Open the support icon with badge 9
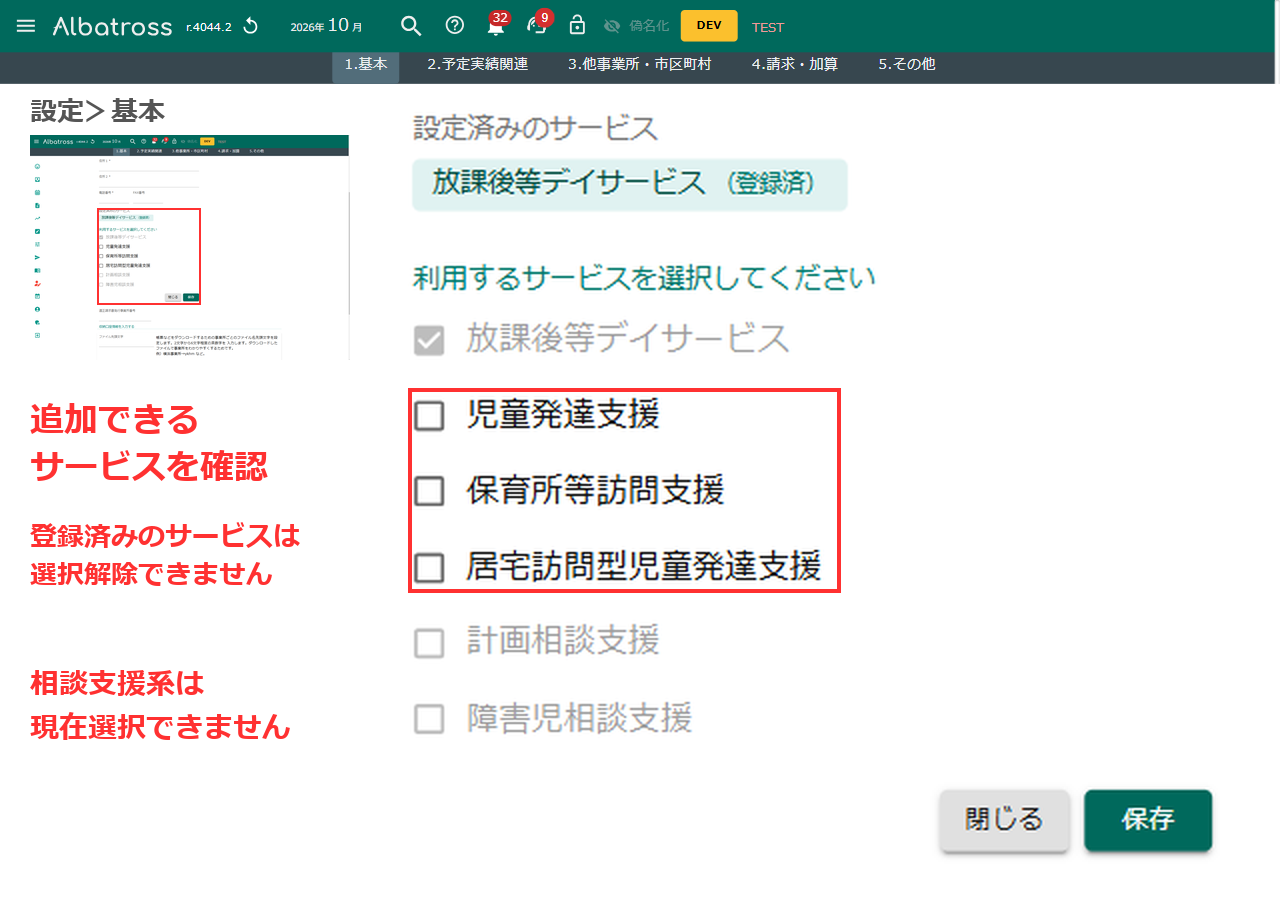Image resolution: width=1280 pixels, height=900 pixels. pos(538,25)
